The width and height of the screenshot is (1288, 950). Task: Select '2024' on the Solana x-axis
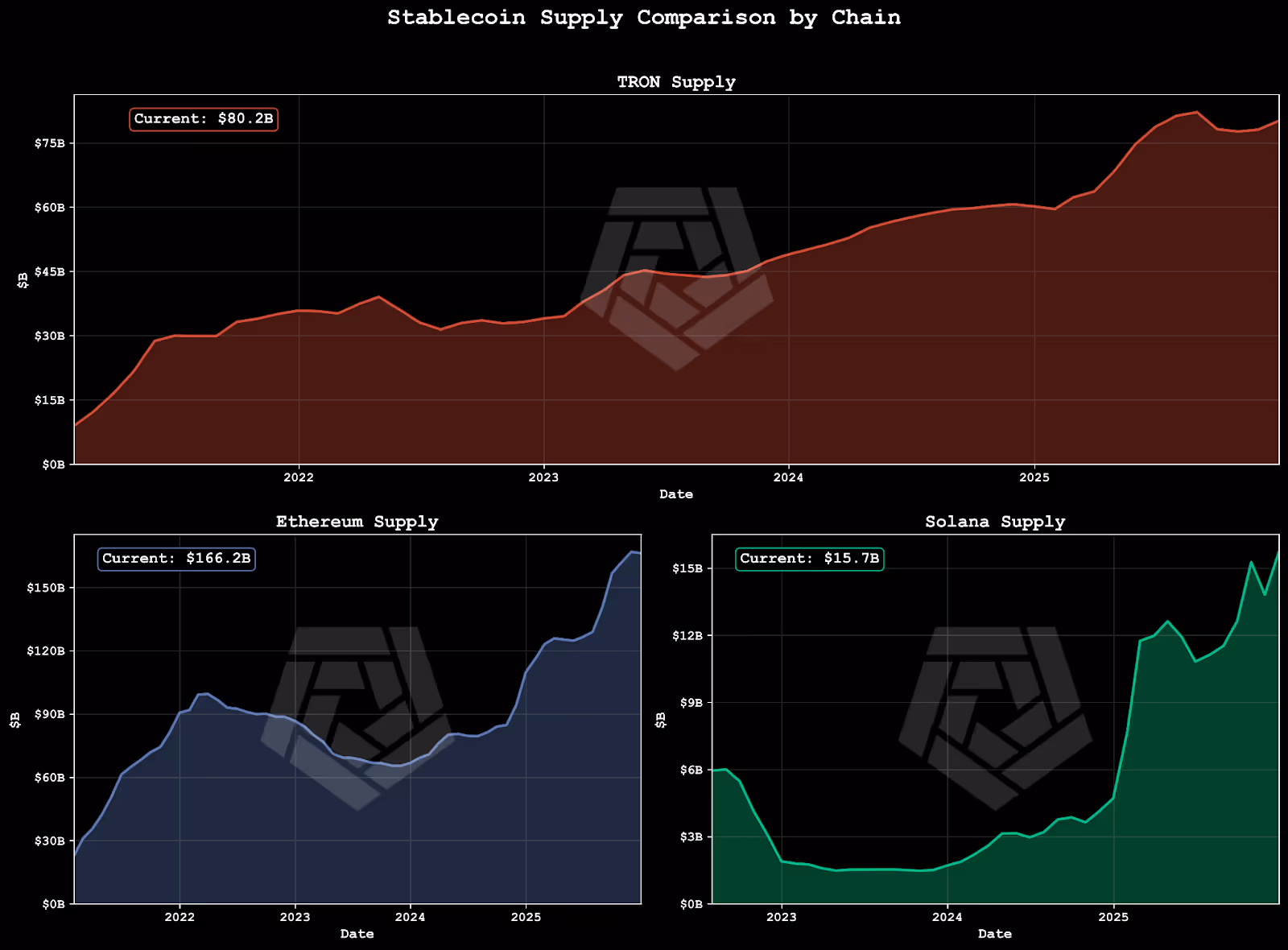point(947,917)
